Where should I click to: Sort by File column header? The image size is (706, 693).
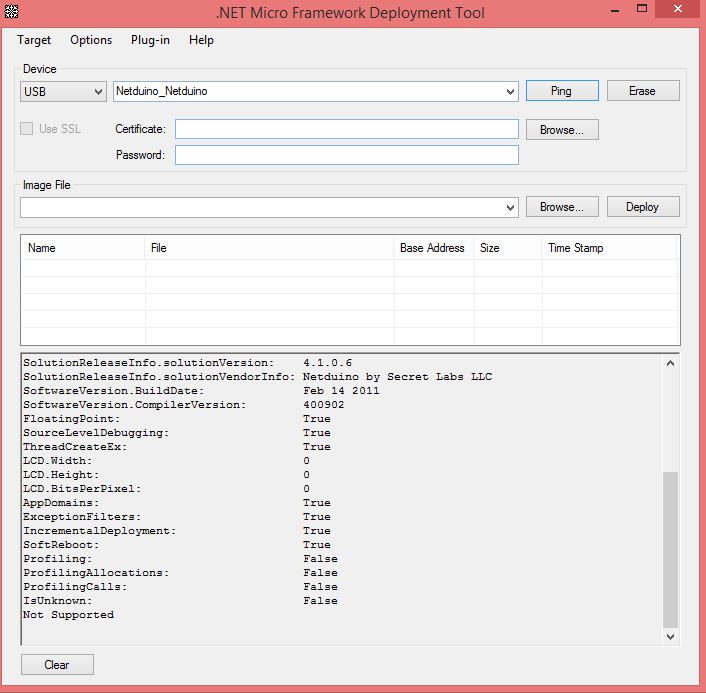269,248
